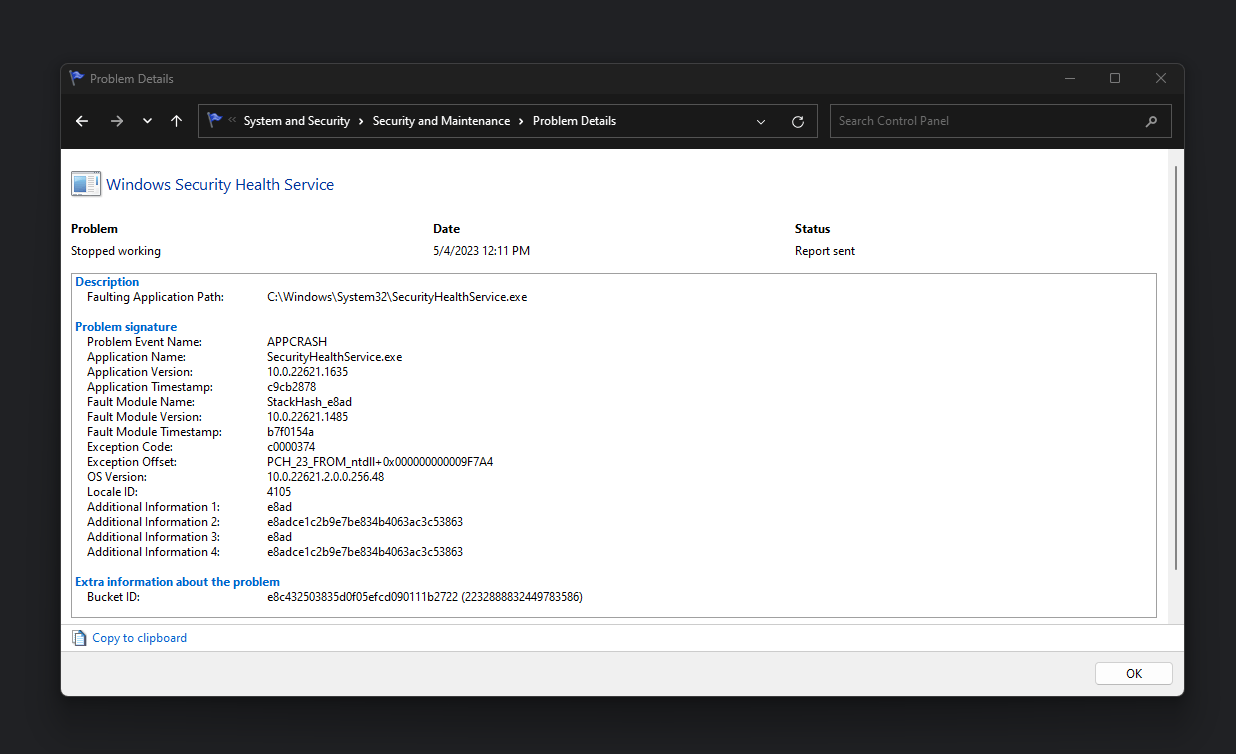Click the OK button
This screenshot has height=754, width=1236.
pyautogui.click(x=1134, y=674)
